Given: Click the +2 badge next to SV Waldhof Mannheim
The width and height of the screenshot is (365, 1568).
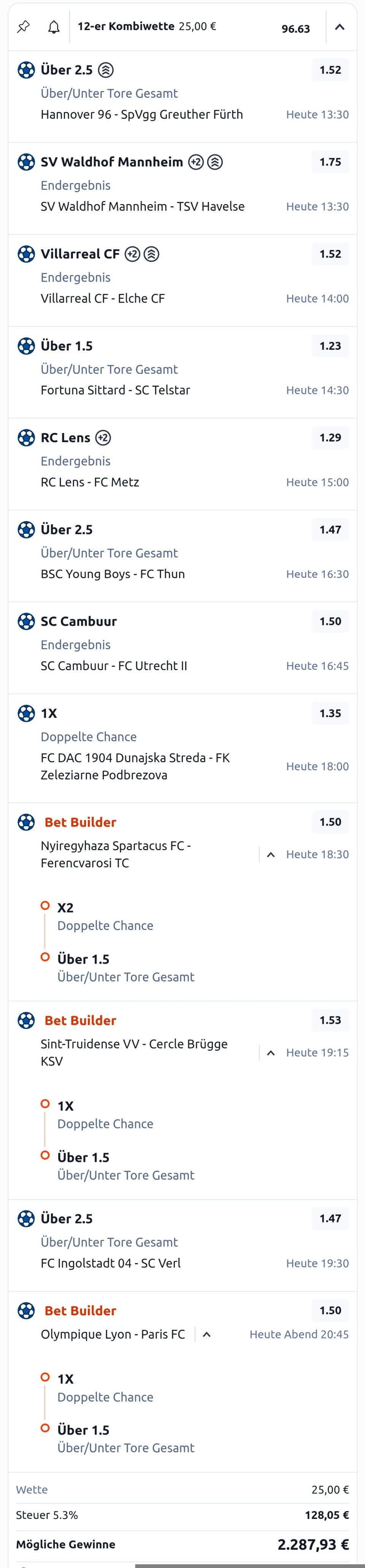Looking at the screenshot, I should click(x=196, y=162).
